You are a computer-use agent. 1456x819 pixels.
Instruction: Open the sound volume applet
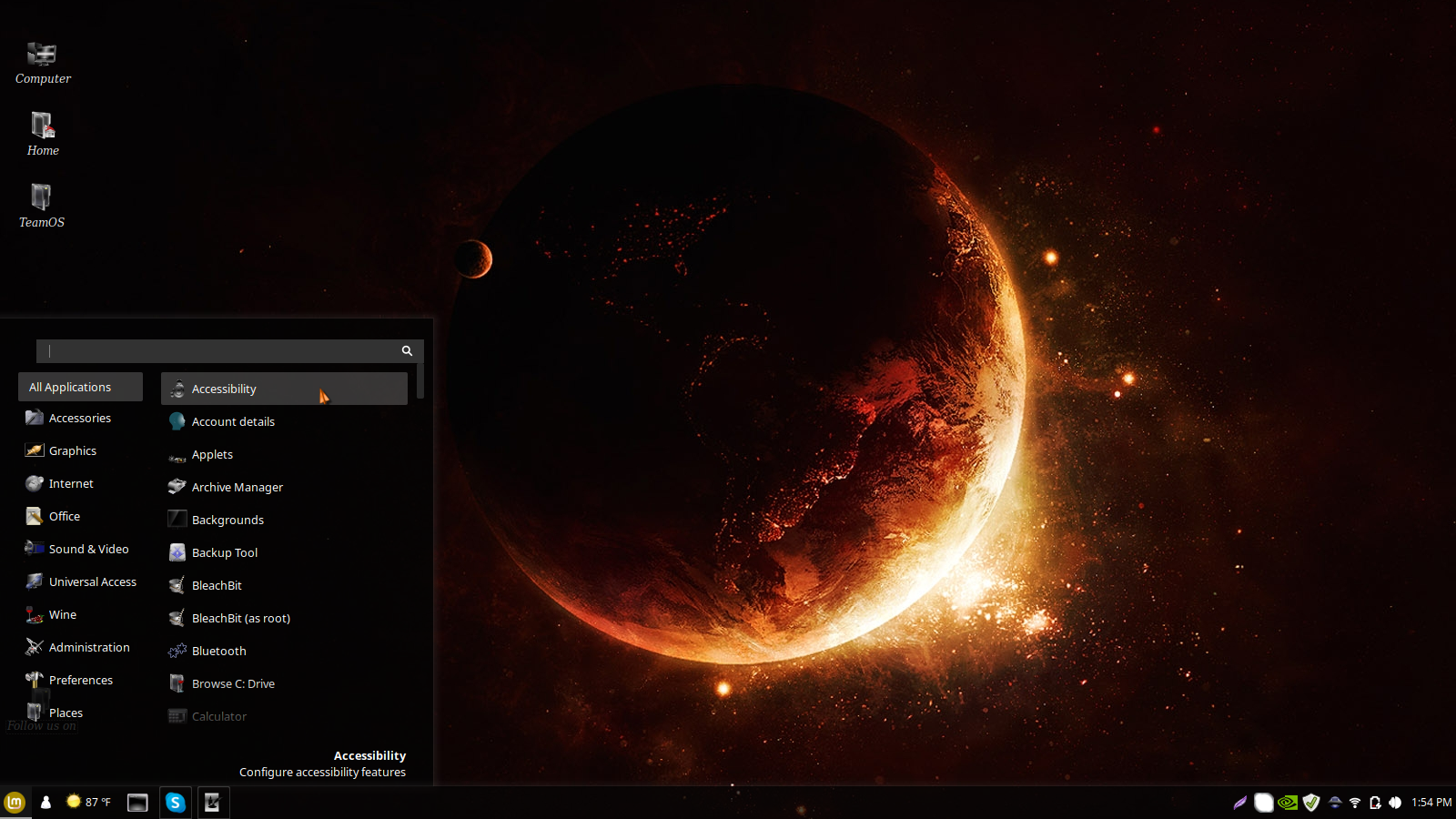1395,803
